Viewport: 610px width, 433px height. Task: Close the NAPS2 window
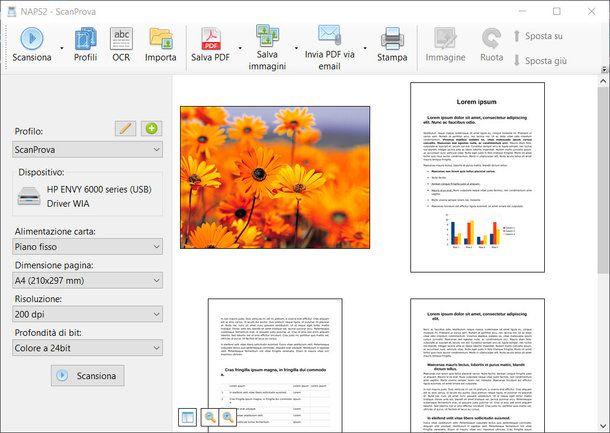click(x=591, y=11)
